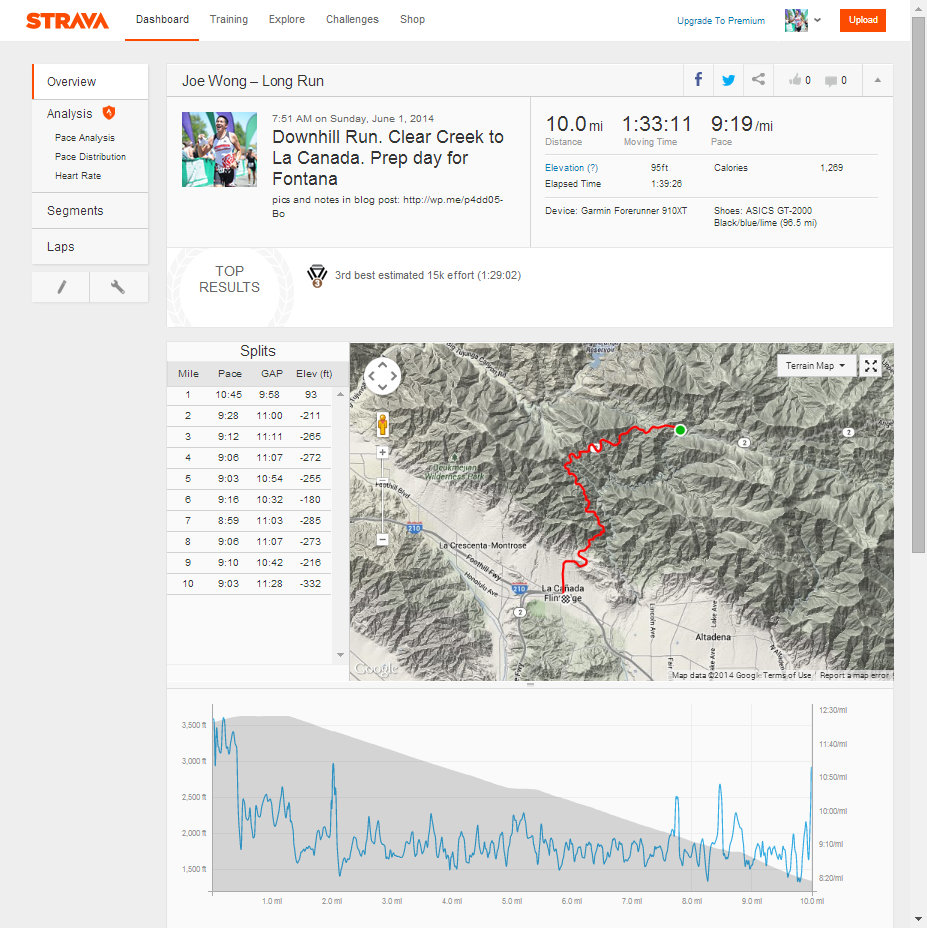The image size is (927, 928).
Task: Click the orange Upload button
Action: click(x=862, y=20)
